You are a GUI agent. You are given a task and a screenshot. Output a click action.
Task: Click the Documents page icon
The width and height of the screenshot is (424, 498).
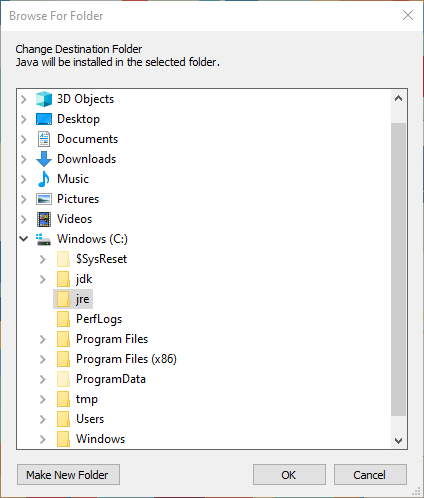[44, 139]
